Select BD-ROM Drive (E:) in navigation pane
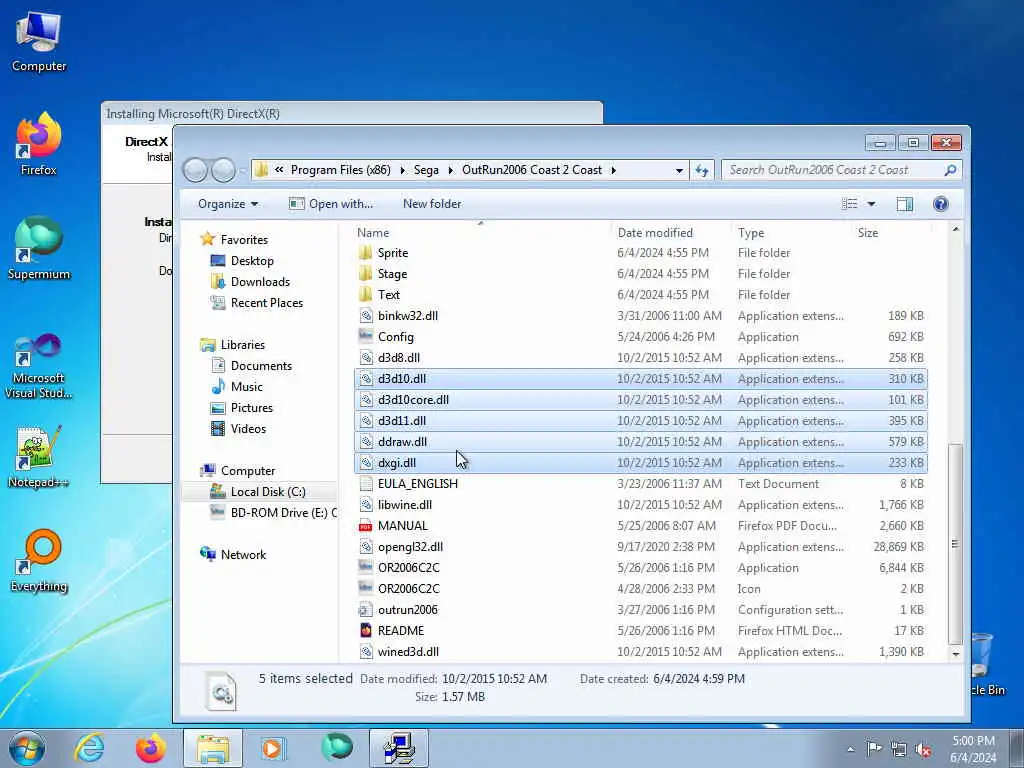Image resolution: width=1024 pixels, height=768 pixels. pyautogui.click(x=283, y=513)
